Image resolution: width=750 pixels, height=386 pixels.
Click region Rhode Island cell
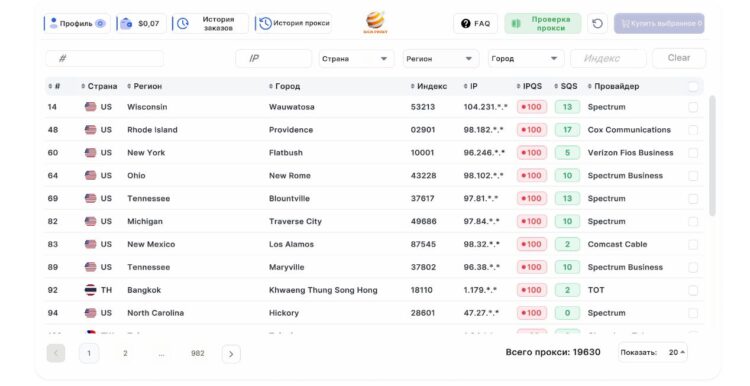[152, 130]
